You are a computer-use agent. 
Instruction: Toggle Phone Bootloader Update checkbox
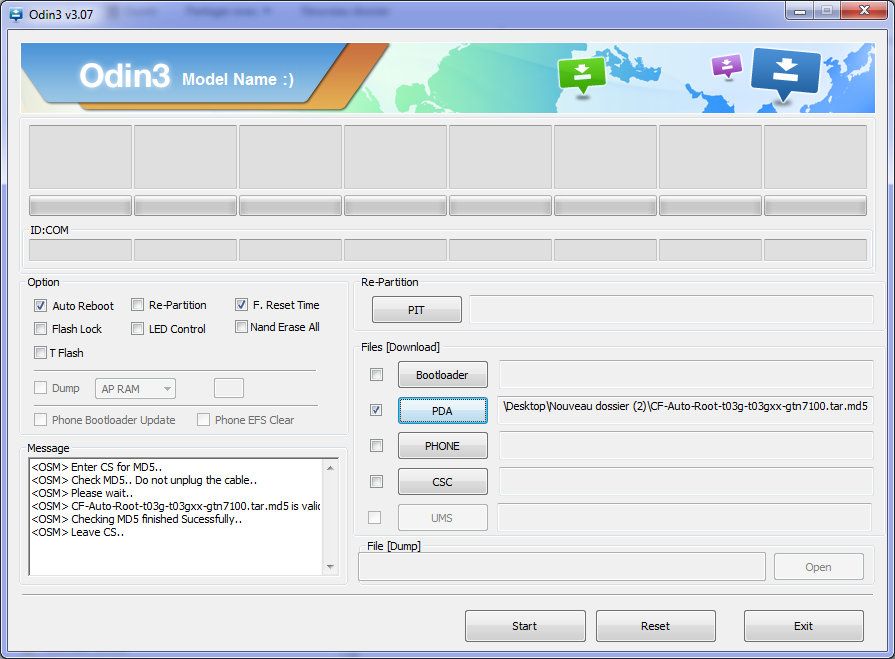[41, 420]
